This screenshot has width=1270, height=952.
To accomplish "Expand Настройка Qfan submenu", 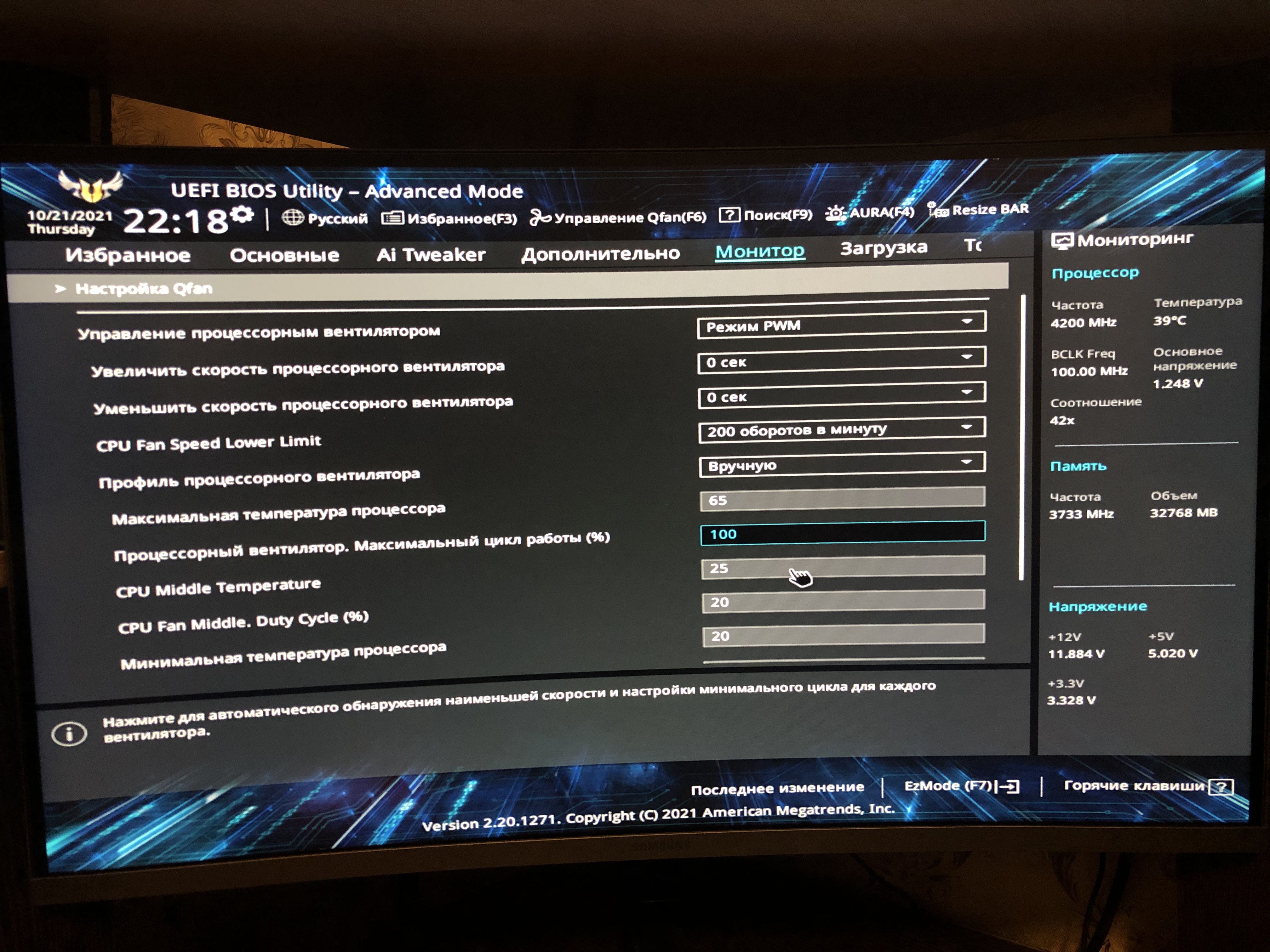I will 144,288.
